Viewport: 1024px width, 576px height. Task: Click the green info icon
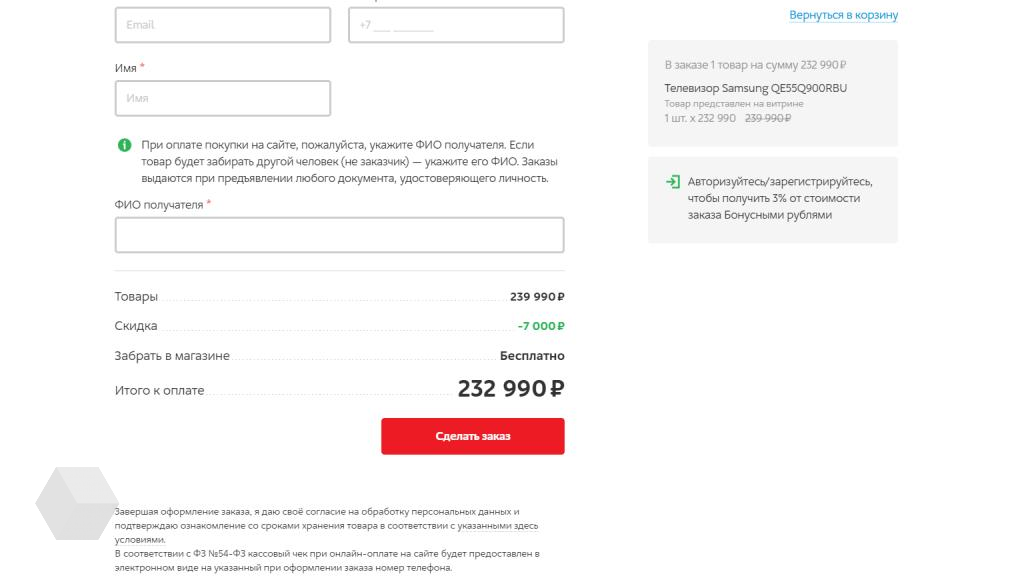(124, 145)
